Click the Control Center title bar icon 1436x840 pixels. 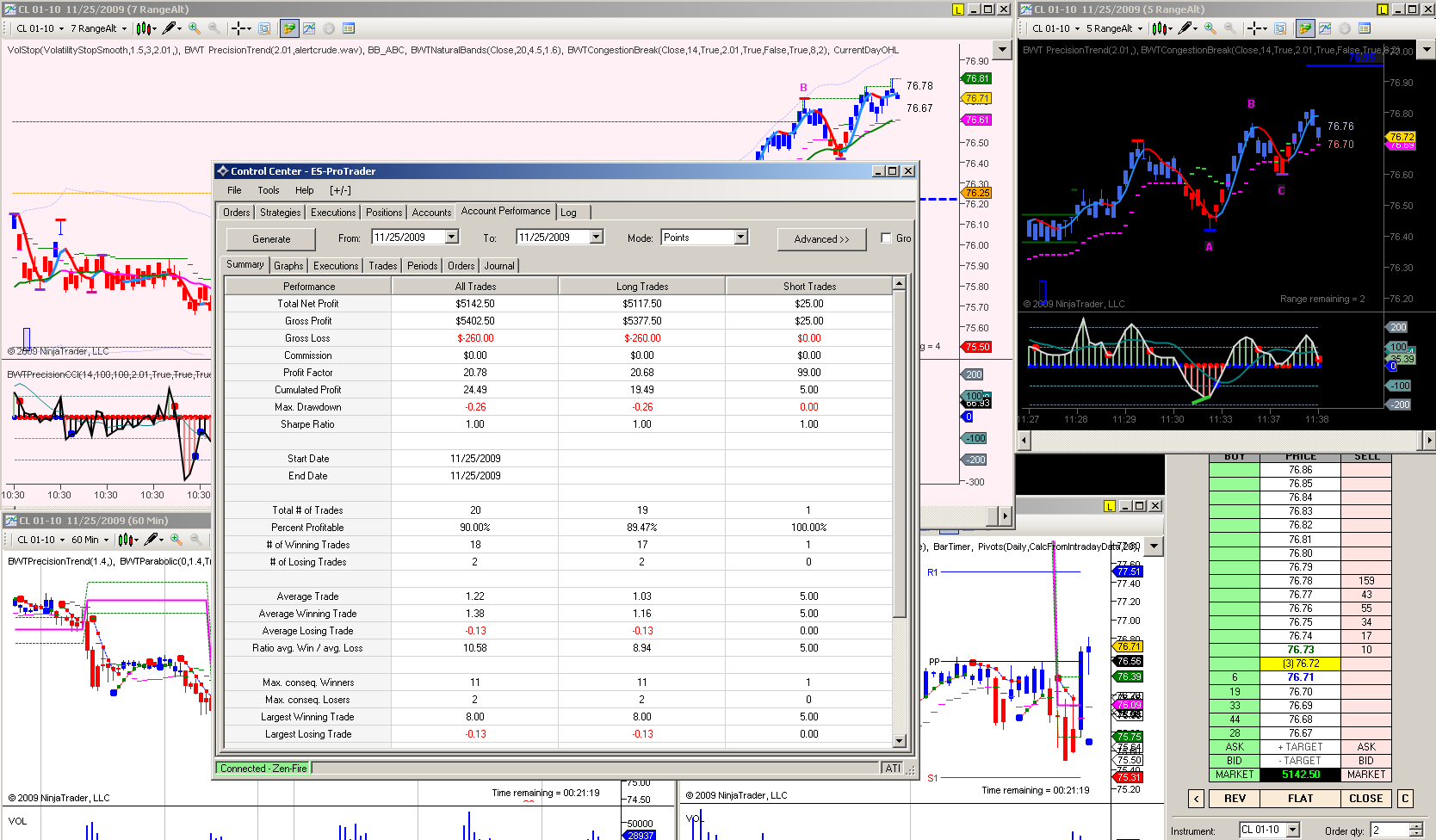point(222,170)
